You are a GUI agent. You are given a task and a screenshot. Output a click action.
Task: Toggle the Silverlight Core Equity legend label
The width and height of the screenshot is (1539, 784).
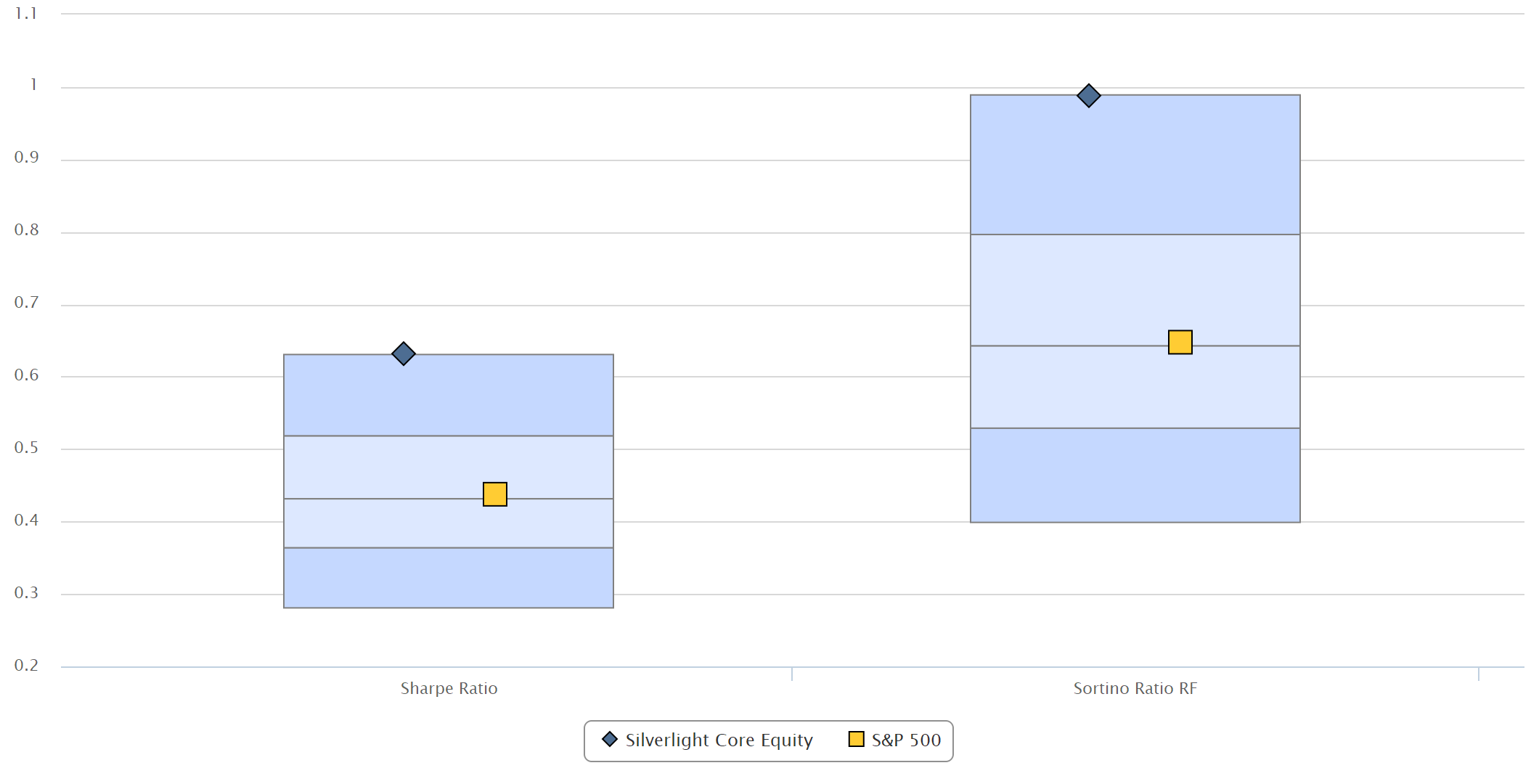(719, 740)
